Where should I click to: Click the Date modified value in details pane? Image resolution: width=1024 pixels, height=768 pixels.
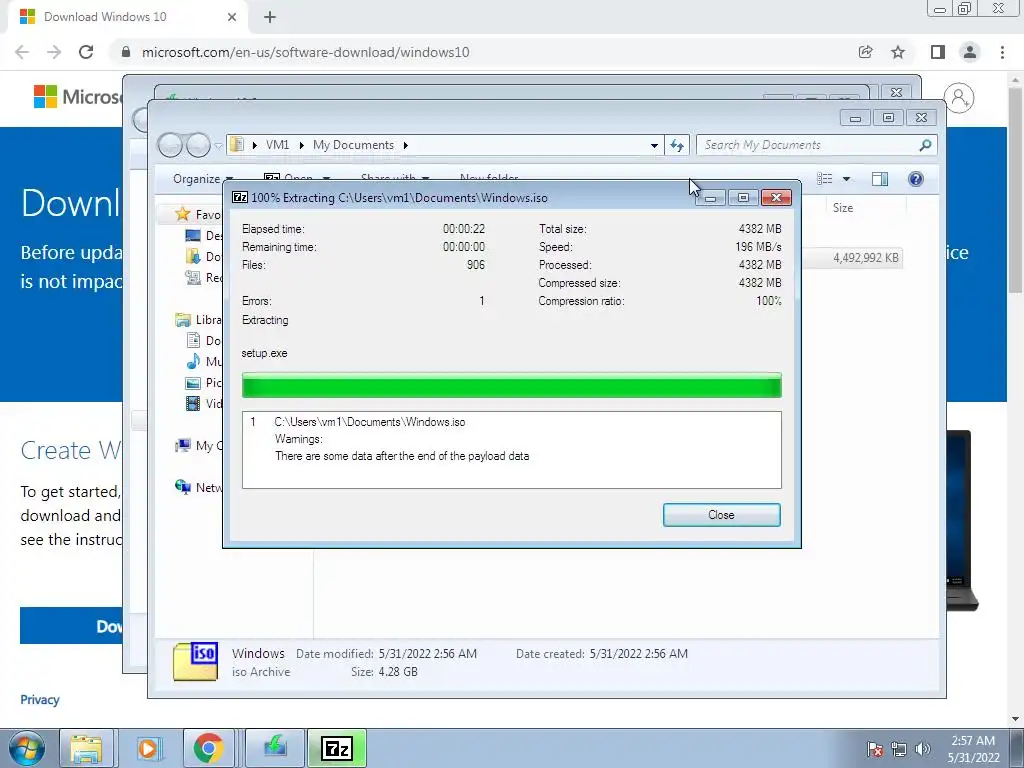point(428,654)
